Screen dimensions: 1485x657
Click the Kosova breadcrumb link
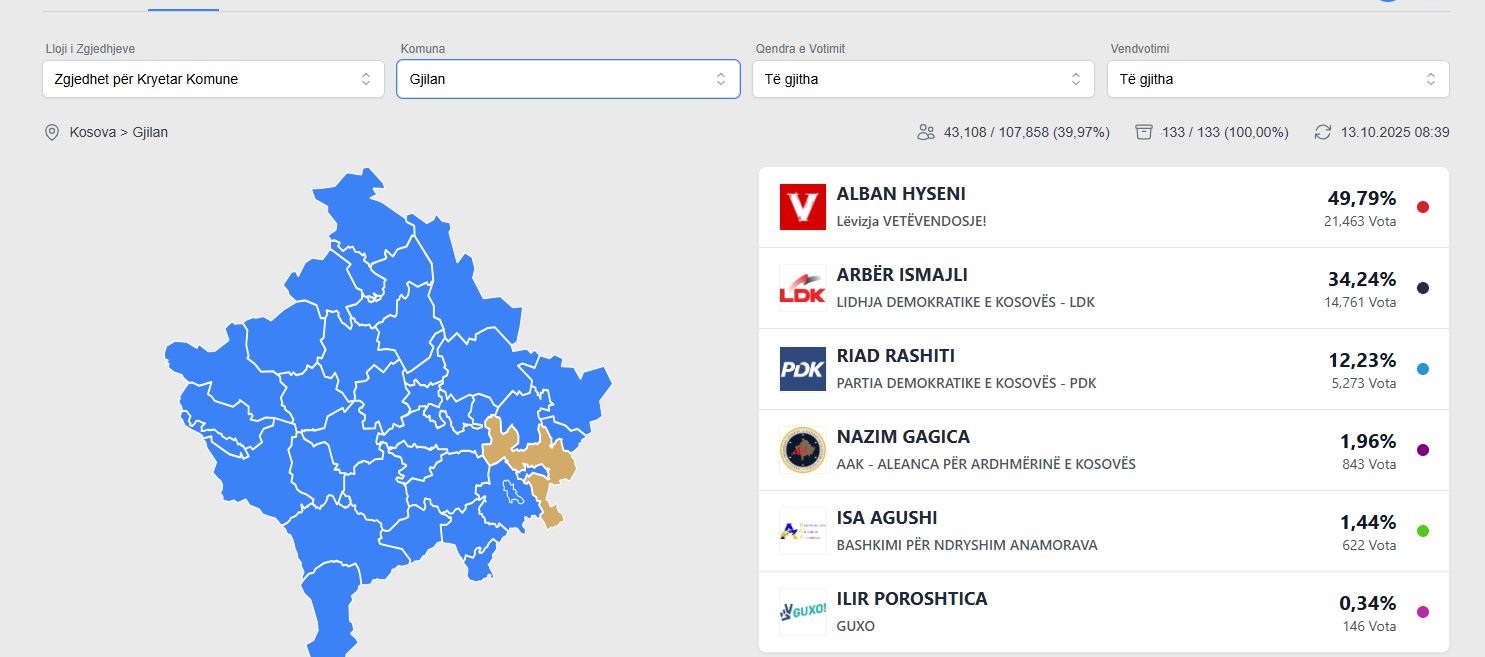92,132
